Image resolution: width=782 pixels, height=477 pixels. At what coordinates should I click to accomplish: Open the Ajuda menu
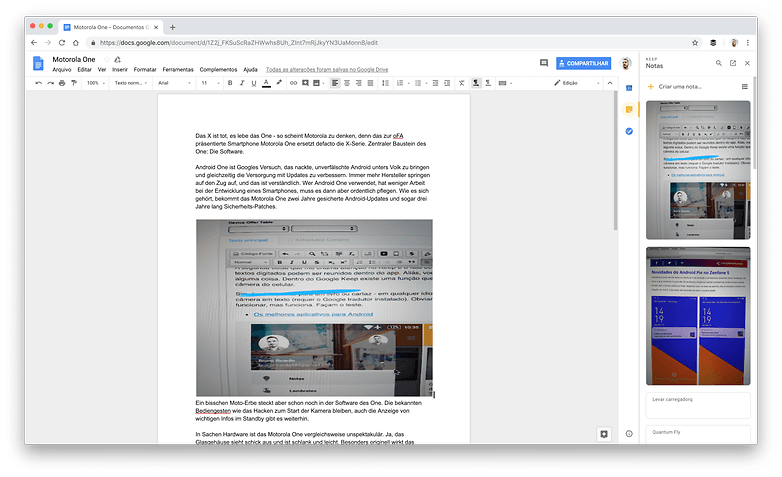coord(250,70)
